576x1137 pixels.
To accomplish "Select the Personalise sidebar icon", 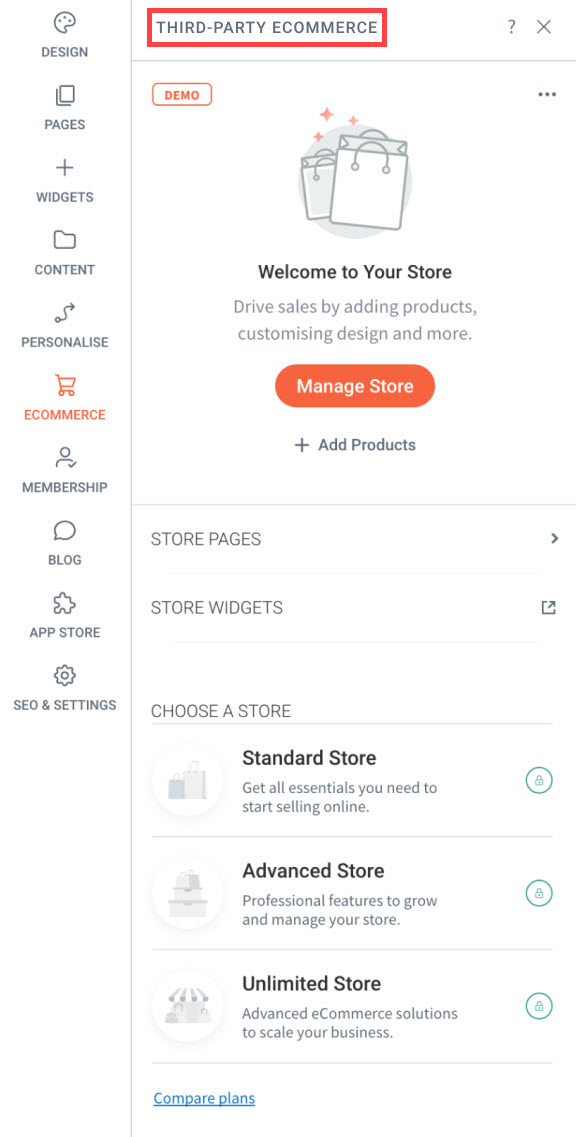I will tap(64, 312).
